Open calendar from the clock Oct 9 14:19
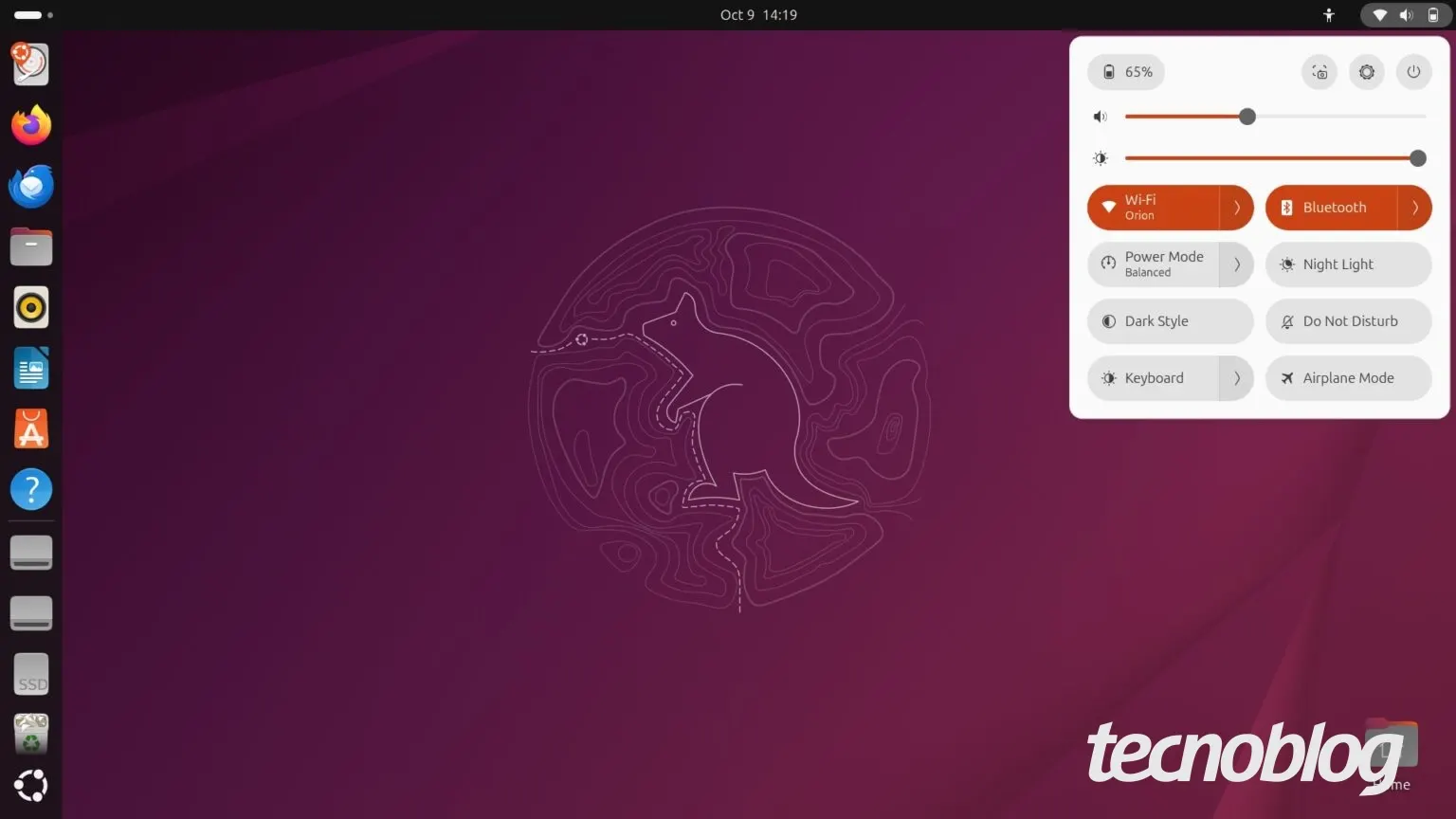The width and height of the screenshot is (1456, 819). [x=758, y=15]
